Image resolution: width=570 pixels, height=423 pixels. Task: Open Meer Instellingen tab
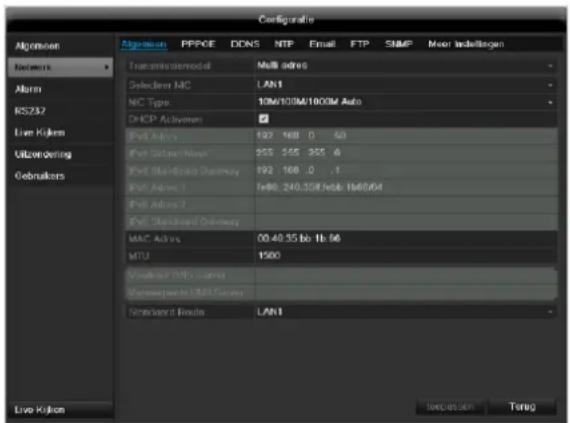466,44
